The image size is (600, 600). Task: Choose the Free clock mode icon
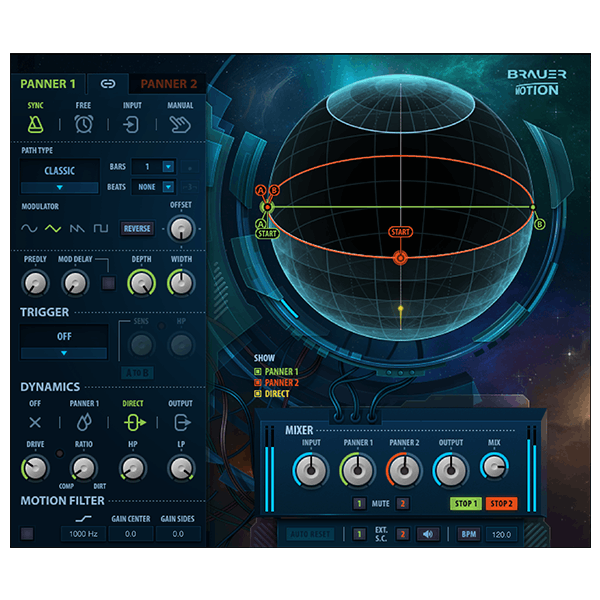[84, 124]
